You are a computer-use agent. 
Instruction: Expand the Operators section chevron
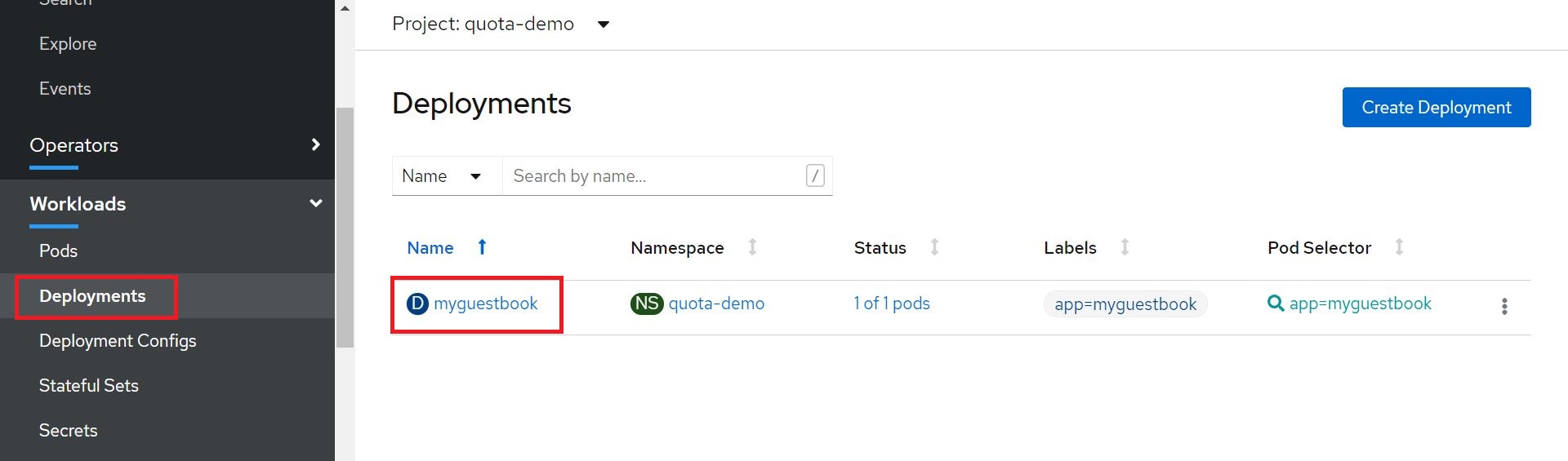pyautogui.click(x=316, y=144)
